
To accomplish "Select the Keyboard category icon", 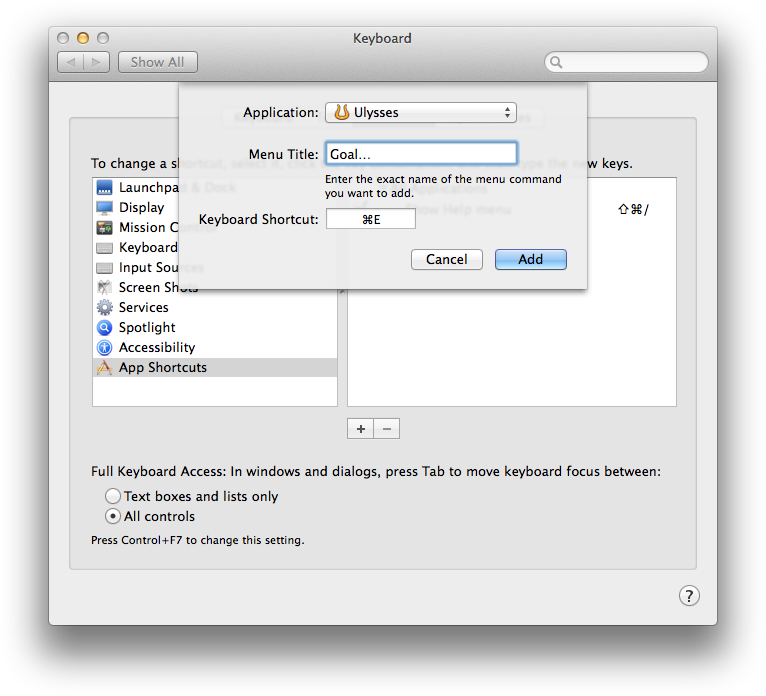I will pos(105,248).
